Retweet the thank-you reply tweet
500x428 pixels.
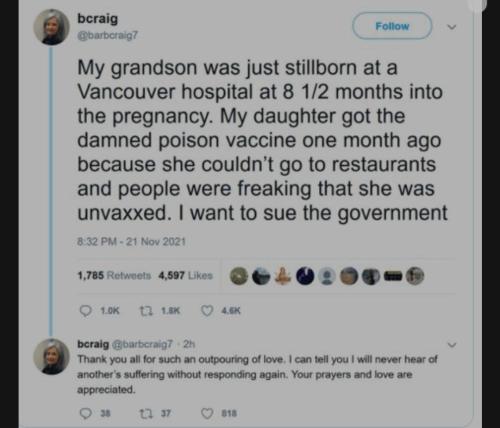coord(146,413)
